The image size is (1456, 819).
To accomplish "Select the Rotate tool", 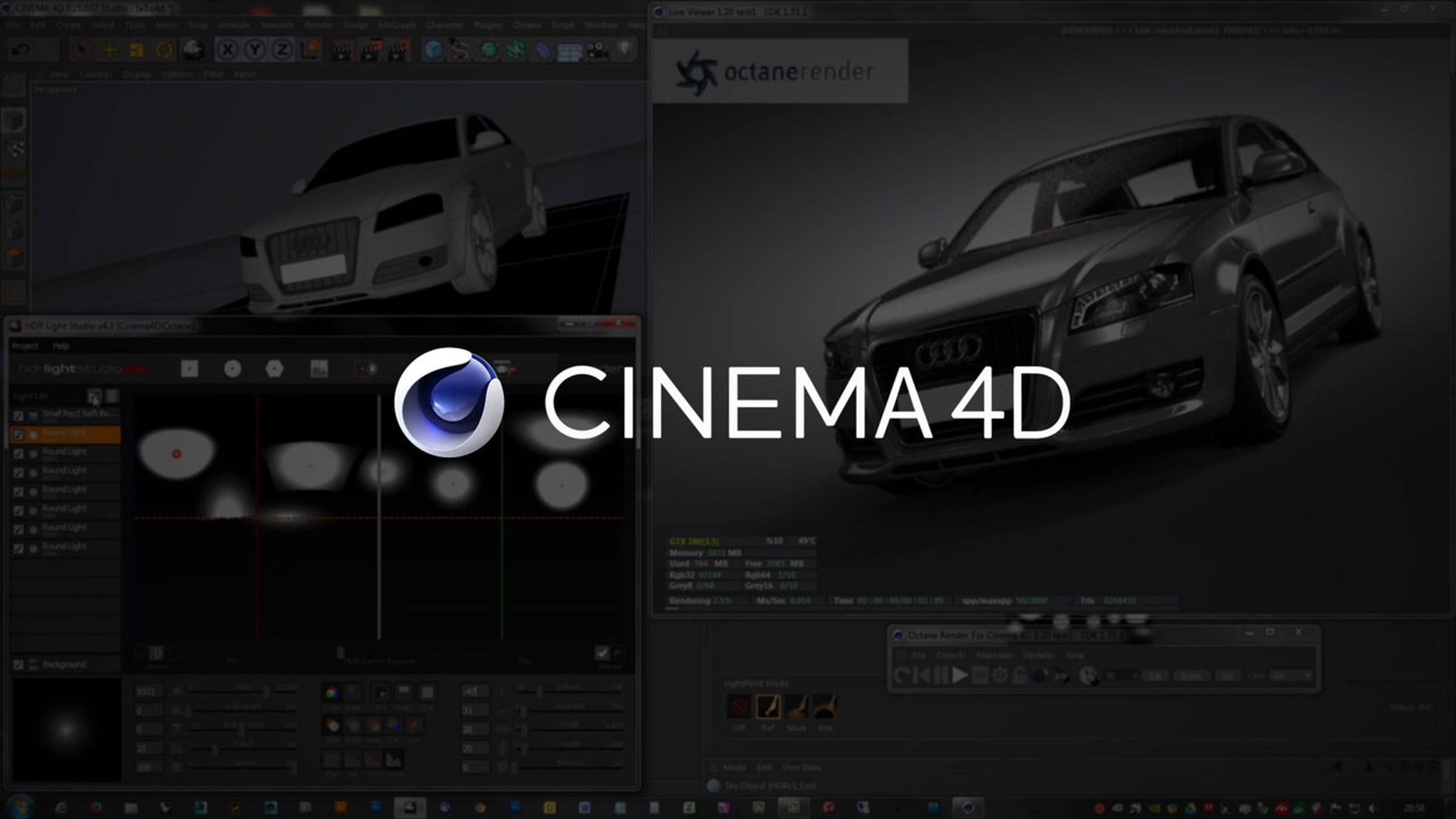I will [164, 50].
